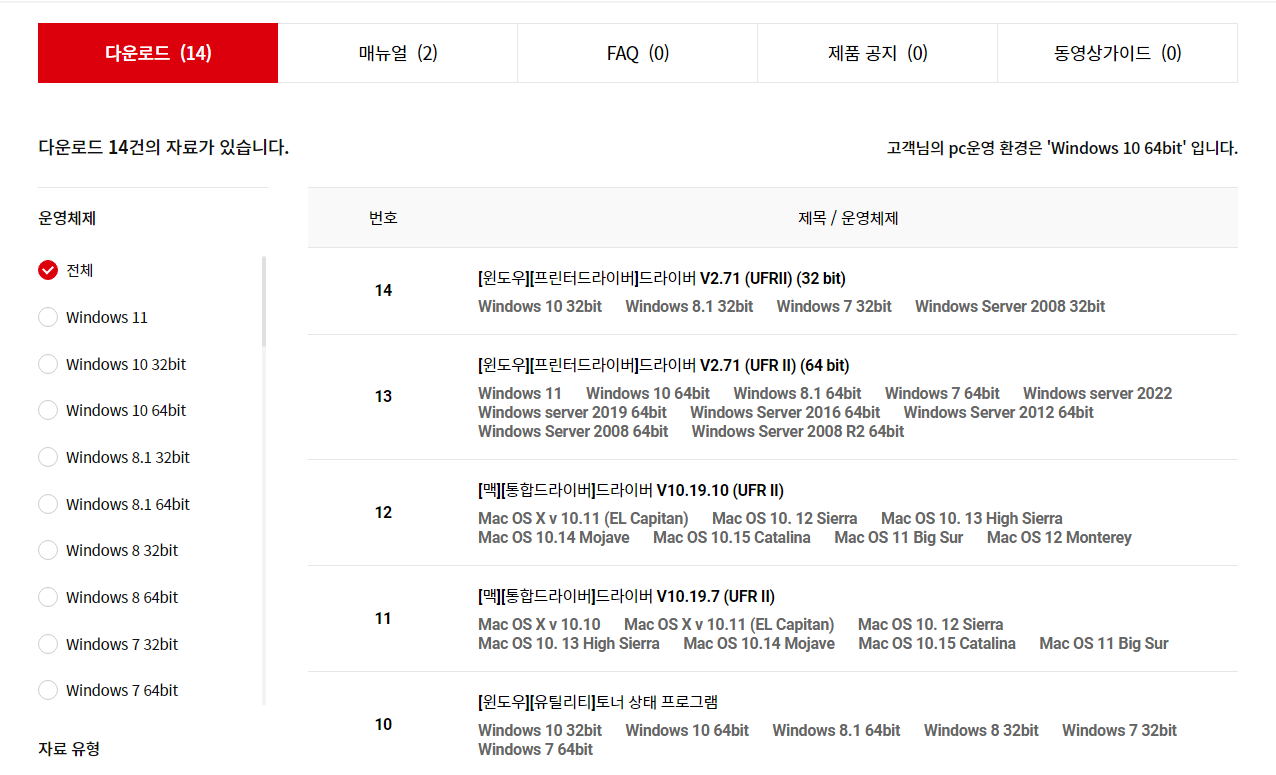Open Mac driver V10.19.7 (UFR II) entry
This screenshot has height=775, width=1276.
pyautogui.click(x=626, y=596)
